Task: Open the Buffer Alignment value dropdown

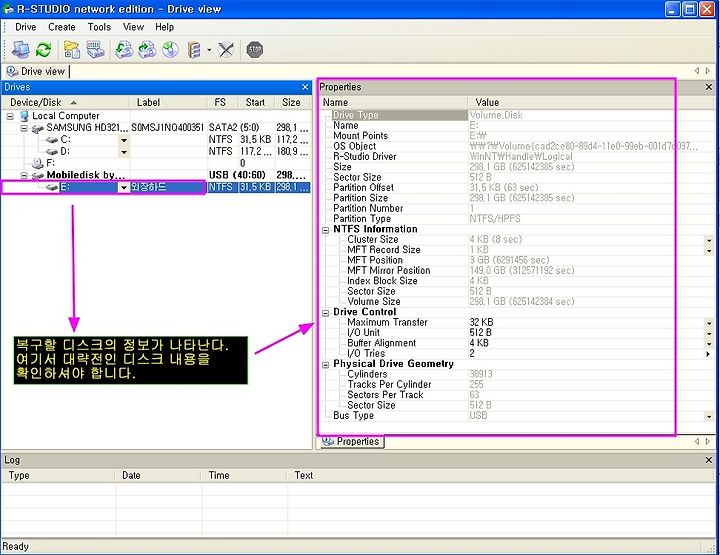Action: pyautogui.click(x=709, y=344)
